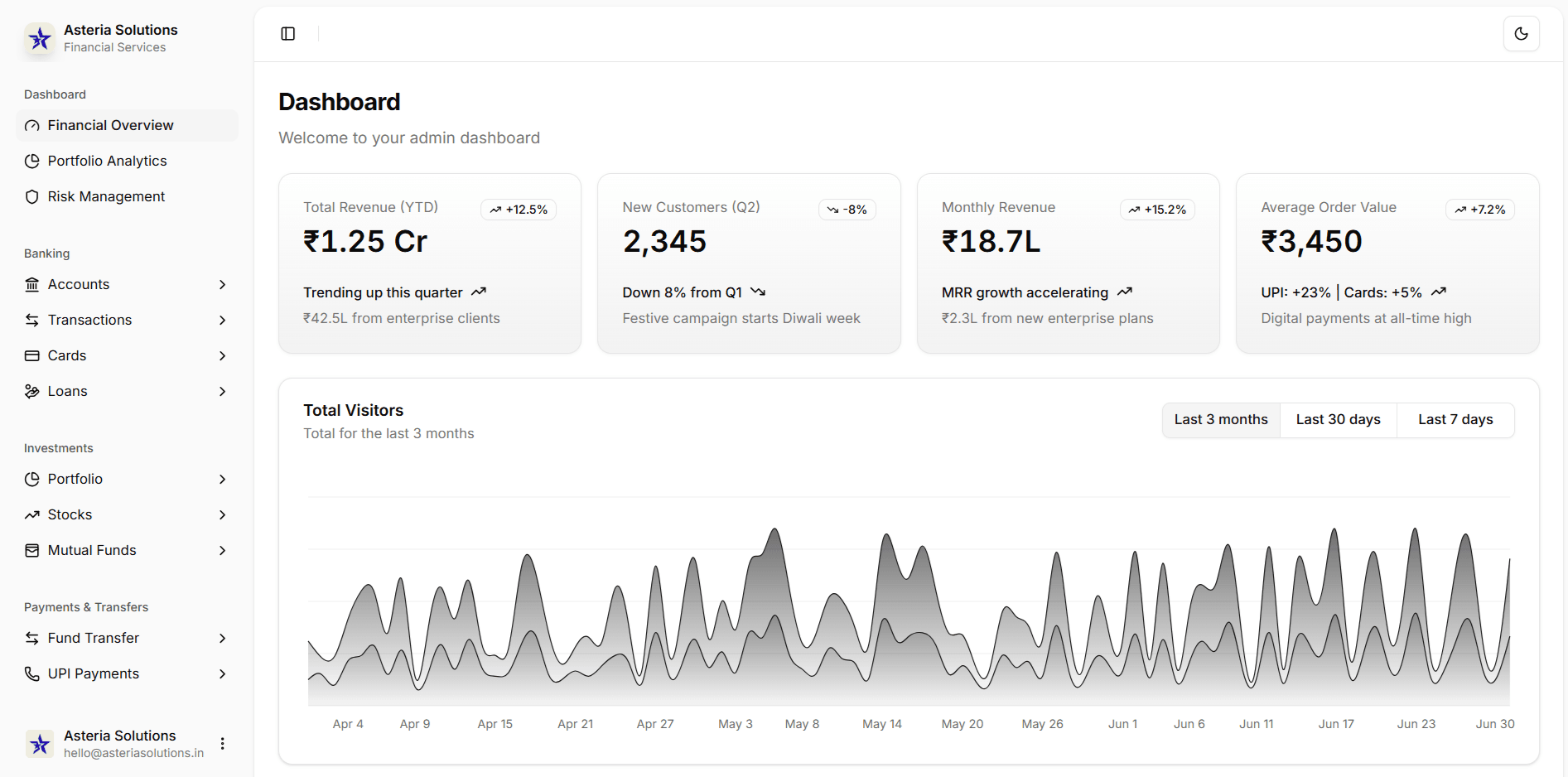Click the ₹18.7L monthly revenue value
Screen dimensions: 1568x777
(991, 242)
